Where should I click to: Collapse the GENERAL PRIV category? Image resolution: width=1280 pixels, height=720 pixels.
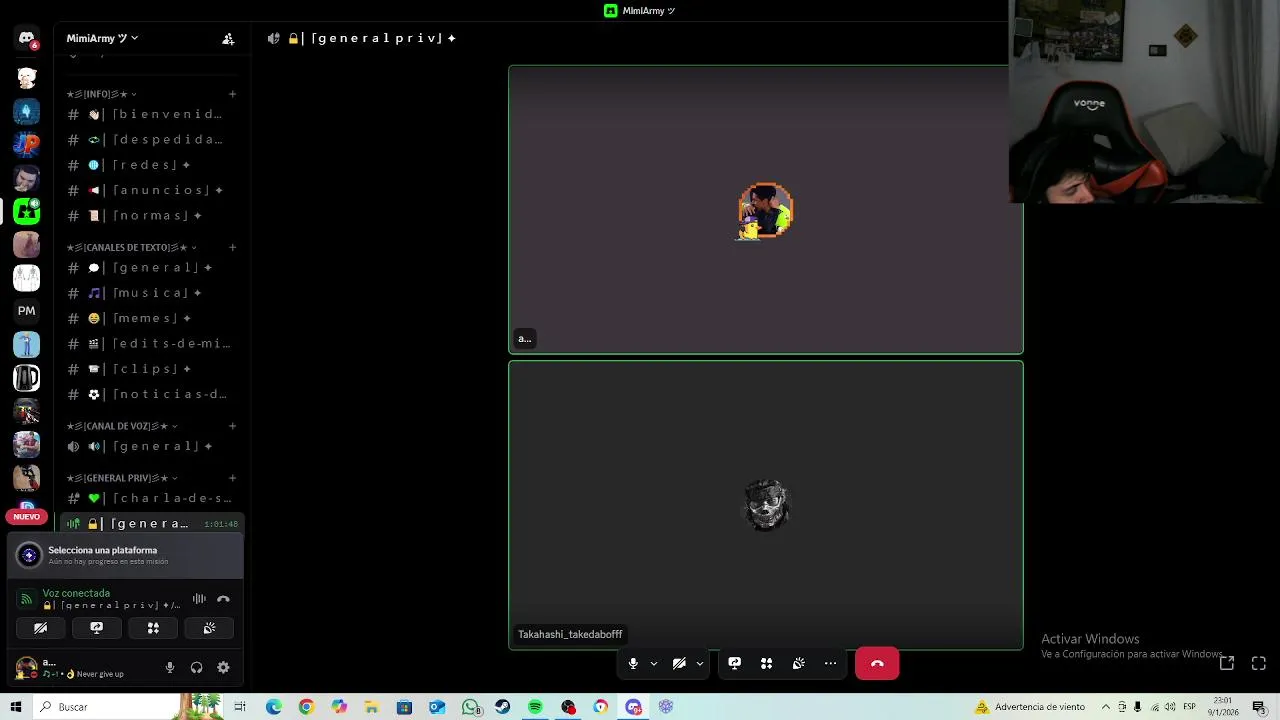click(x=121, y=478)
